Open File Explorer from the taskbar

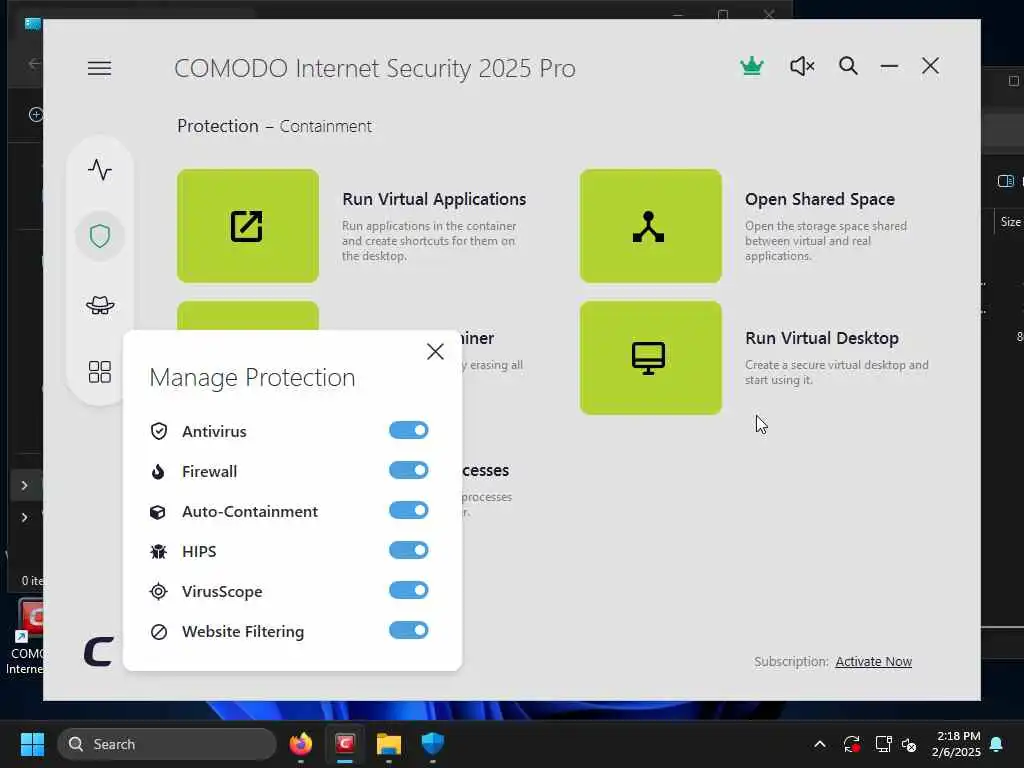point(389,744)
